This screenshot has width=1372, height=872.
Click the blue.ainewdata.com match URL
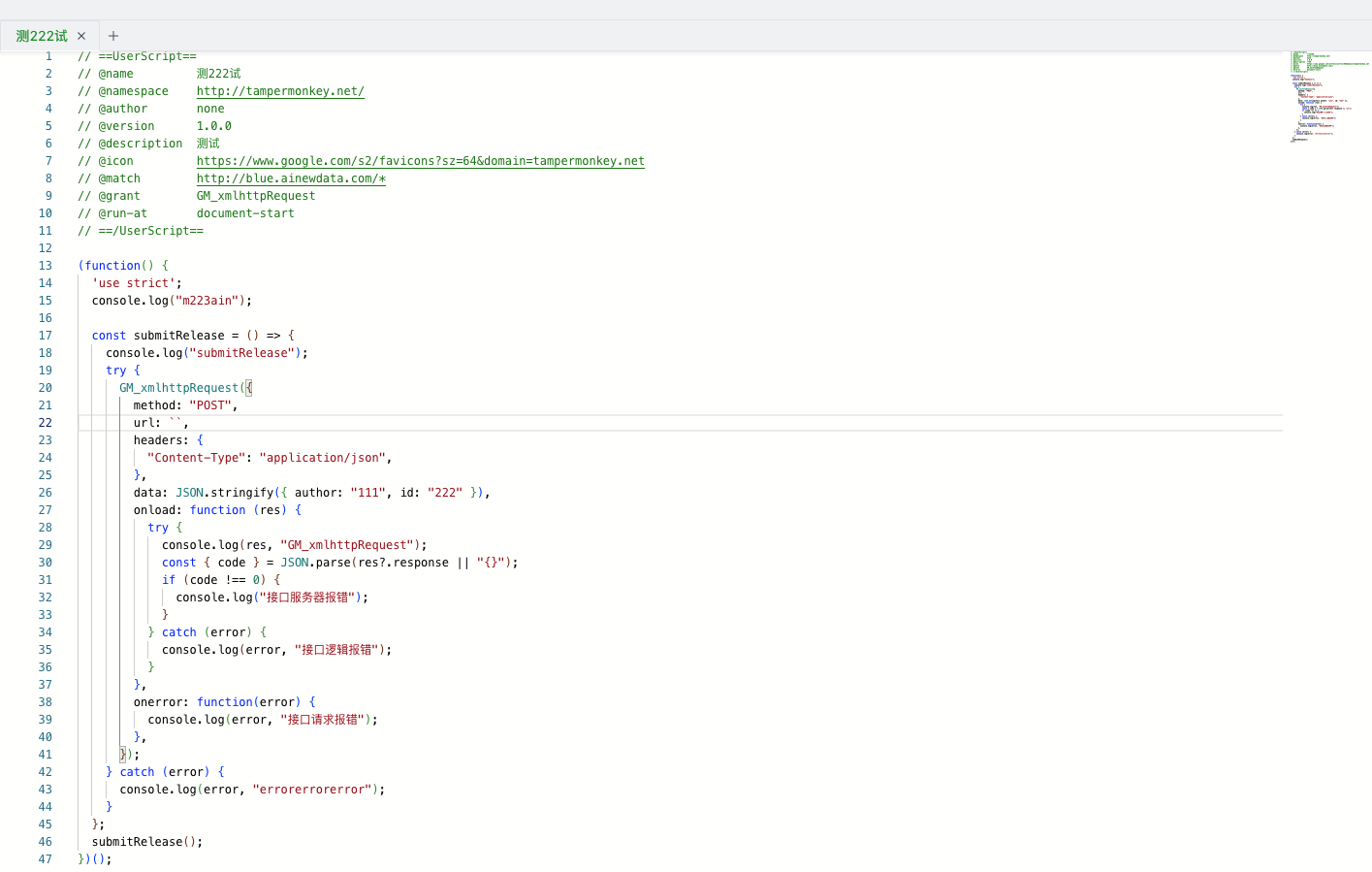click(x=291, y=178)
